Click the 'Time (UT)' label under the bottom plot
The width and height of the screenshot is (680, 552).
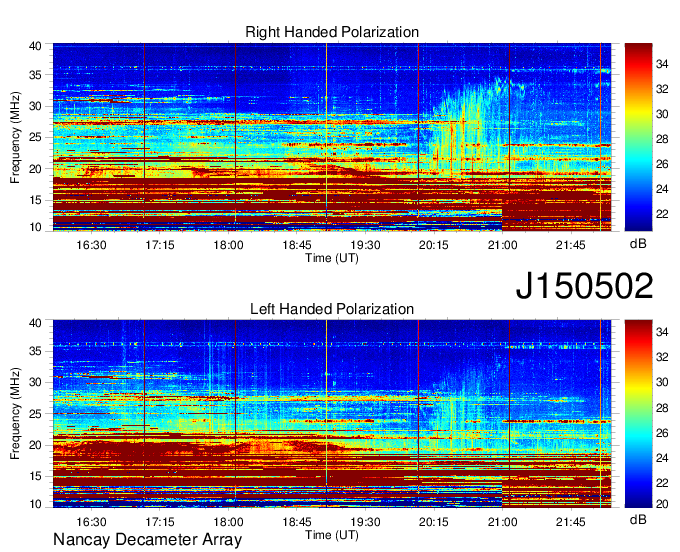click(332, 535)
